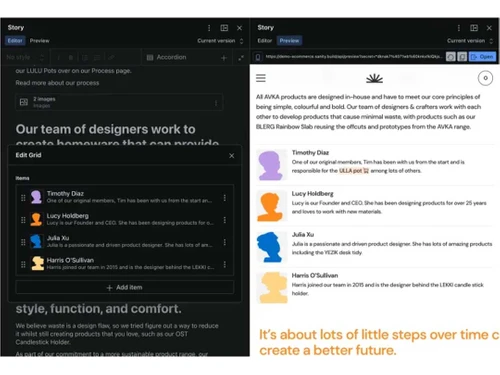
Task: Switch left pane to Preview tab
Action: (39, 41)
